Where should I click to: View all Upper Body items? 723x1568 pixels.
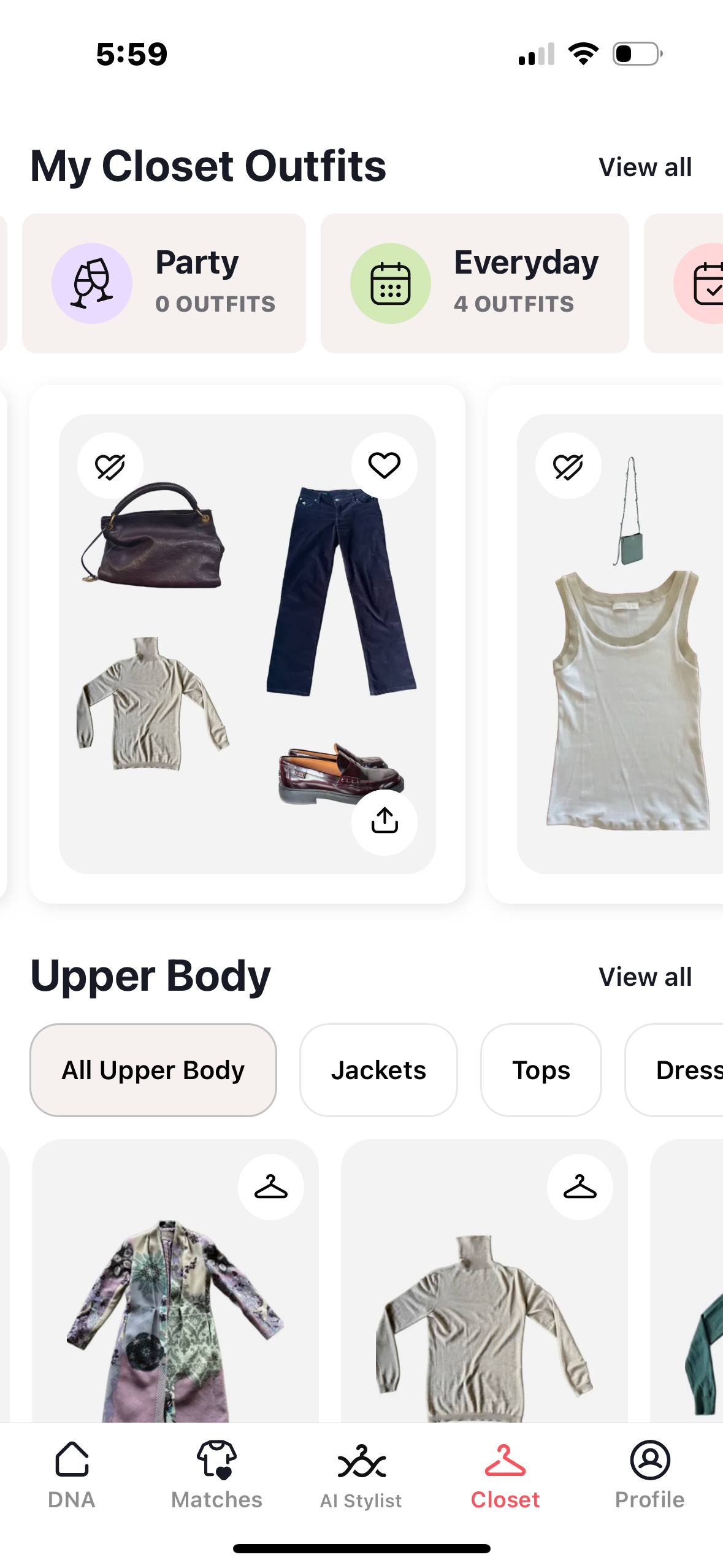pos(645,977)
